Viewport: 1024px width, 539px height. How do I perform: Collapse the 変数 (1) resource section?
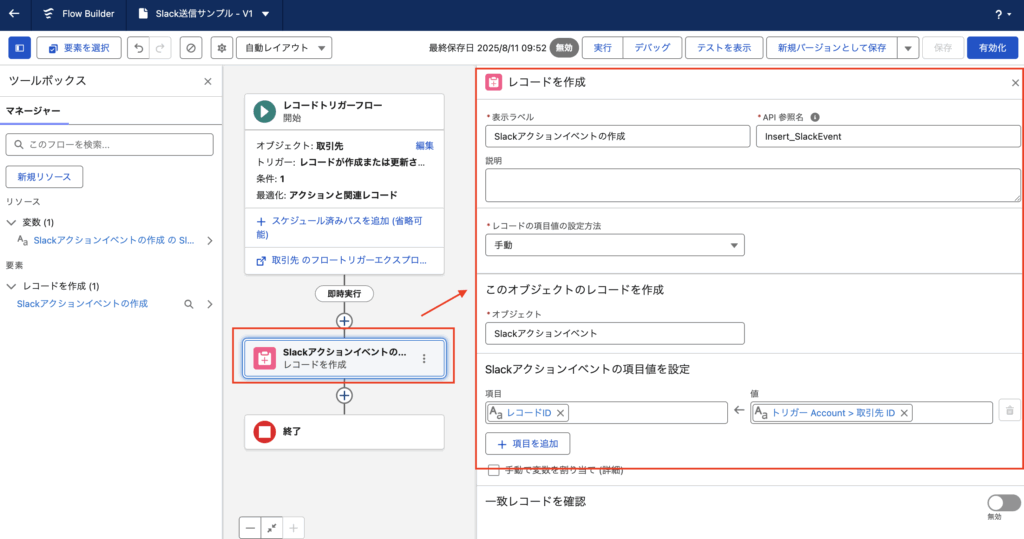pyautogui.click(x=12, y=222)
